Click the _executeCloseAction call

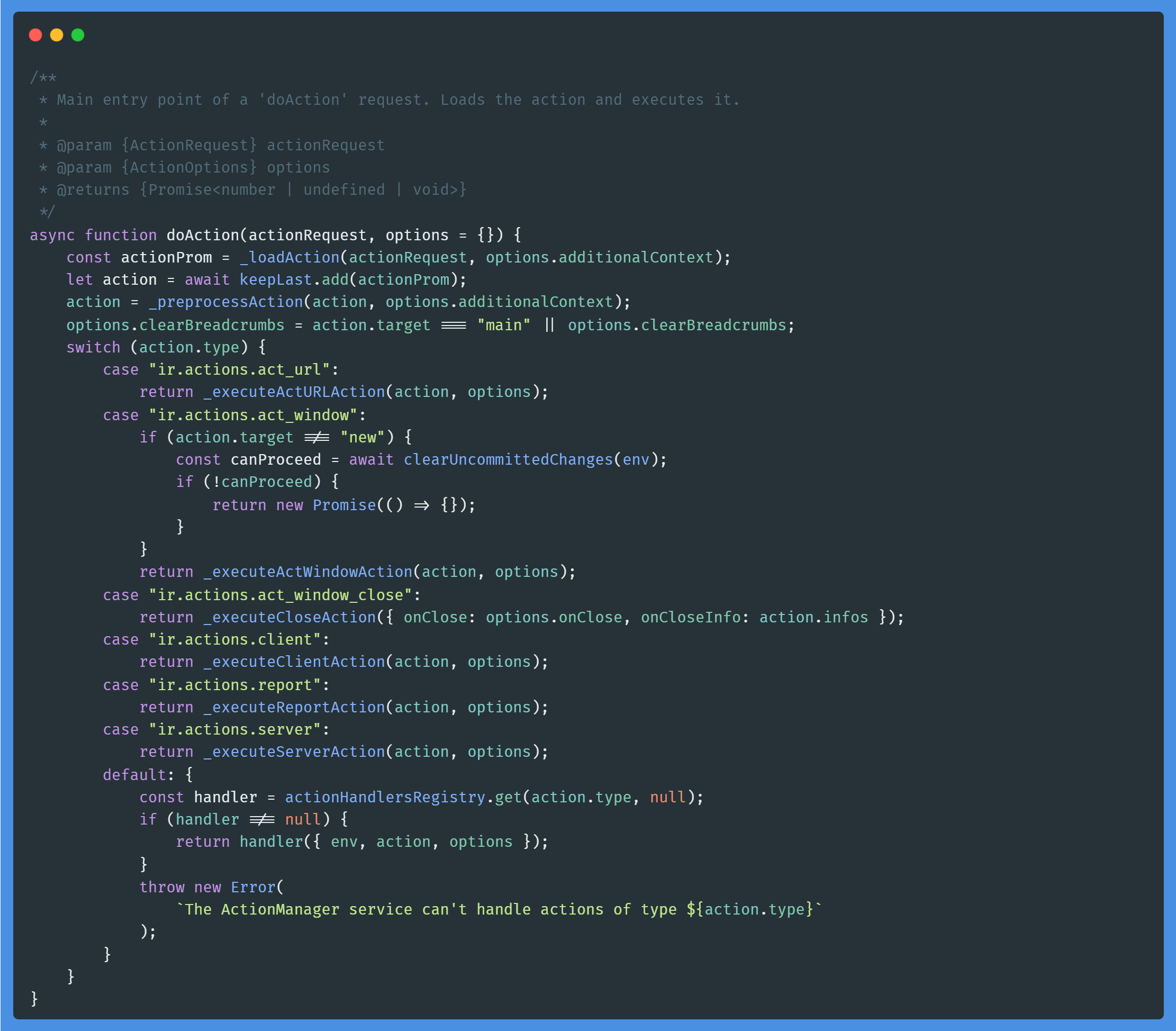[290, 617]
